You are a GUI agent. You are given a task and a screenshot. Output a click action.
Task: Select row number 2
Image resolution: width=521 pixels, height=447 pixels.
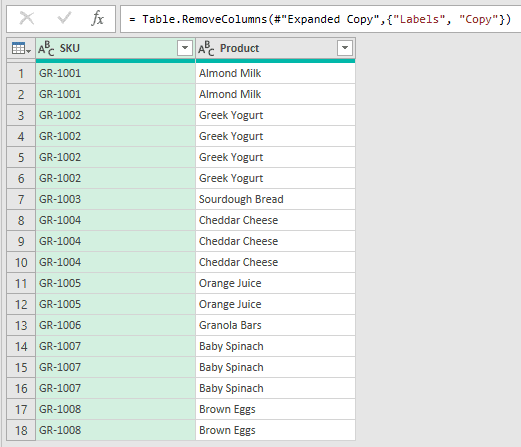[x=21, y=94]
